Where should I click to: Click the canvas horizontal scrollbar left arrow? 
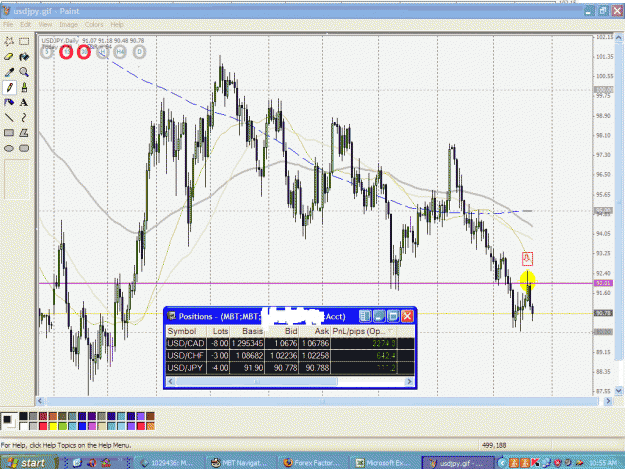pos(40,401)
